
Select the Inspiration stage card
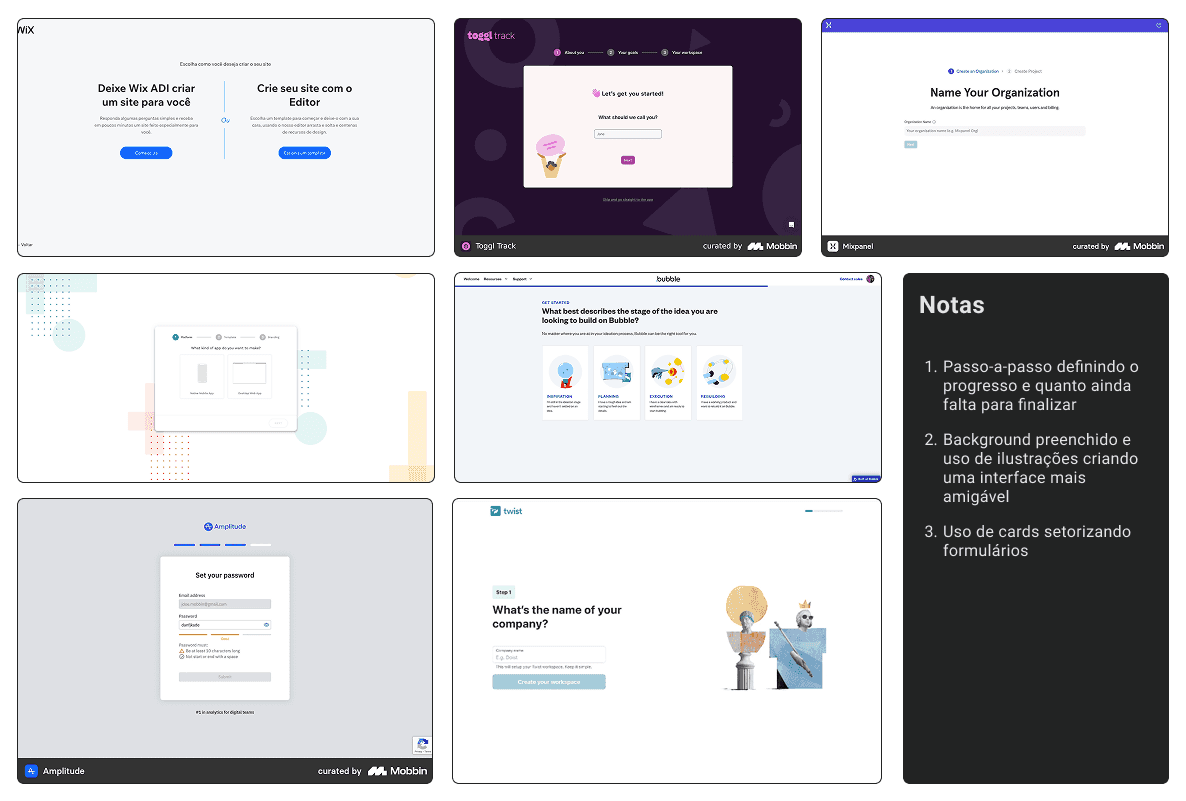tap(566, 383)
